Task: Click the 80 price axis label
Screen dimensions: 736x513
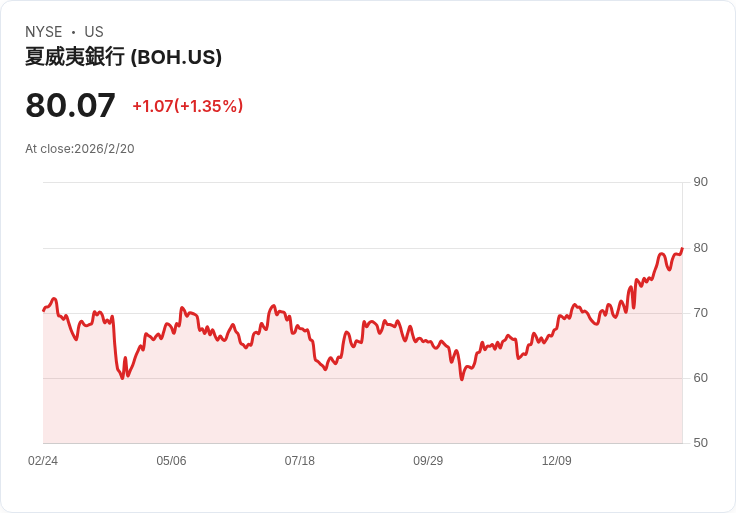Action: pos(700,248)
